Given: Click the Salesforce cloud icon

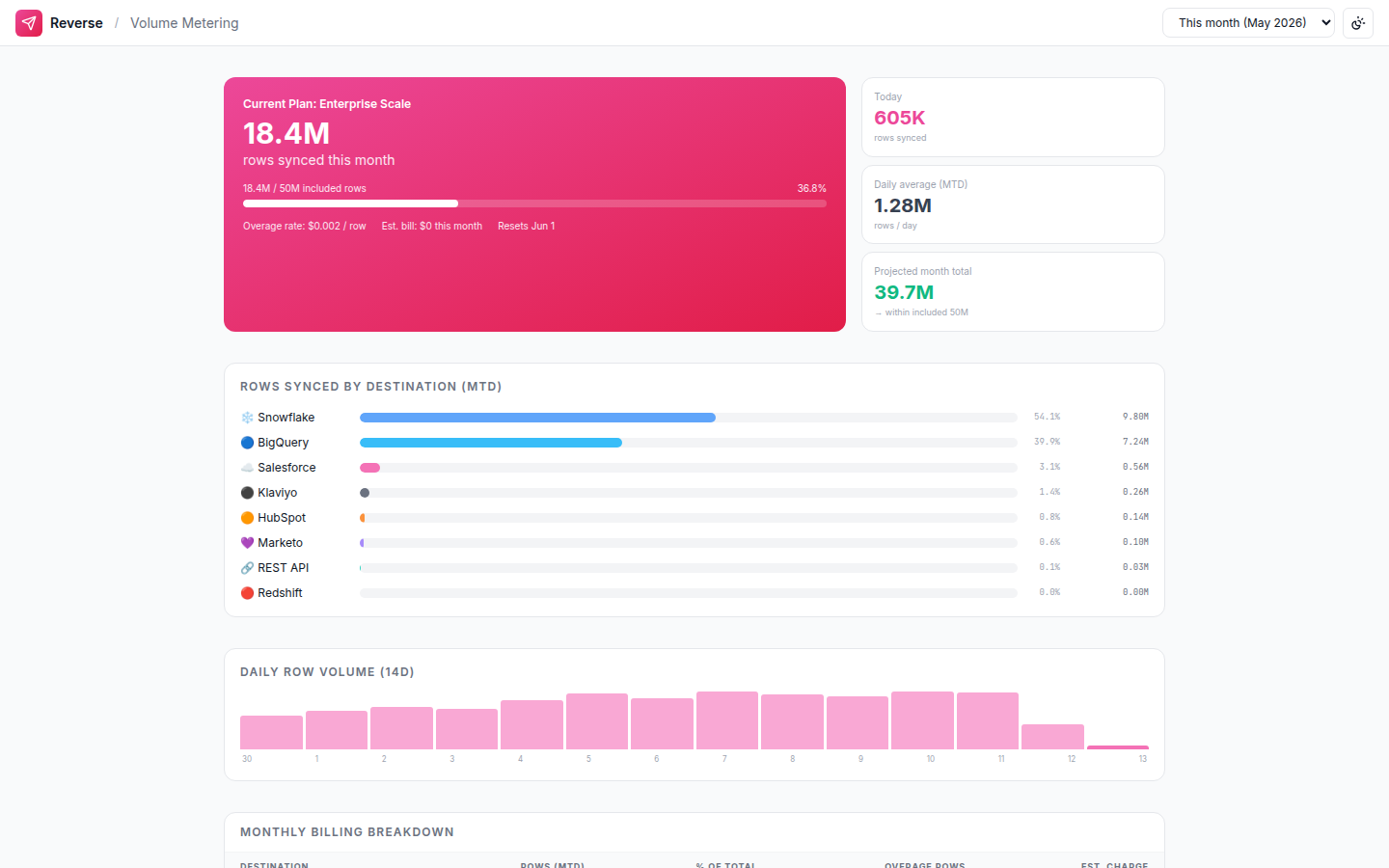Looking at the screenshot, I should [247, 468].
